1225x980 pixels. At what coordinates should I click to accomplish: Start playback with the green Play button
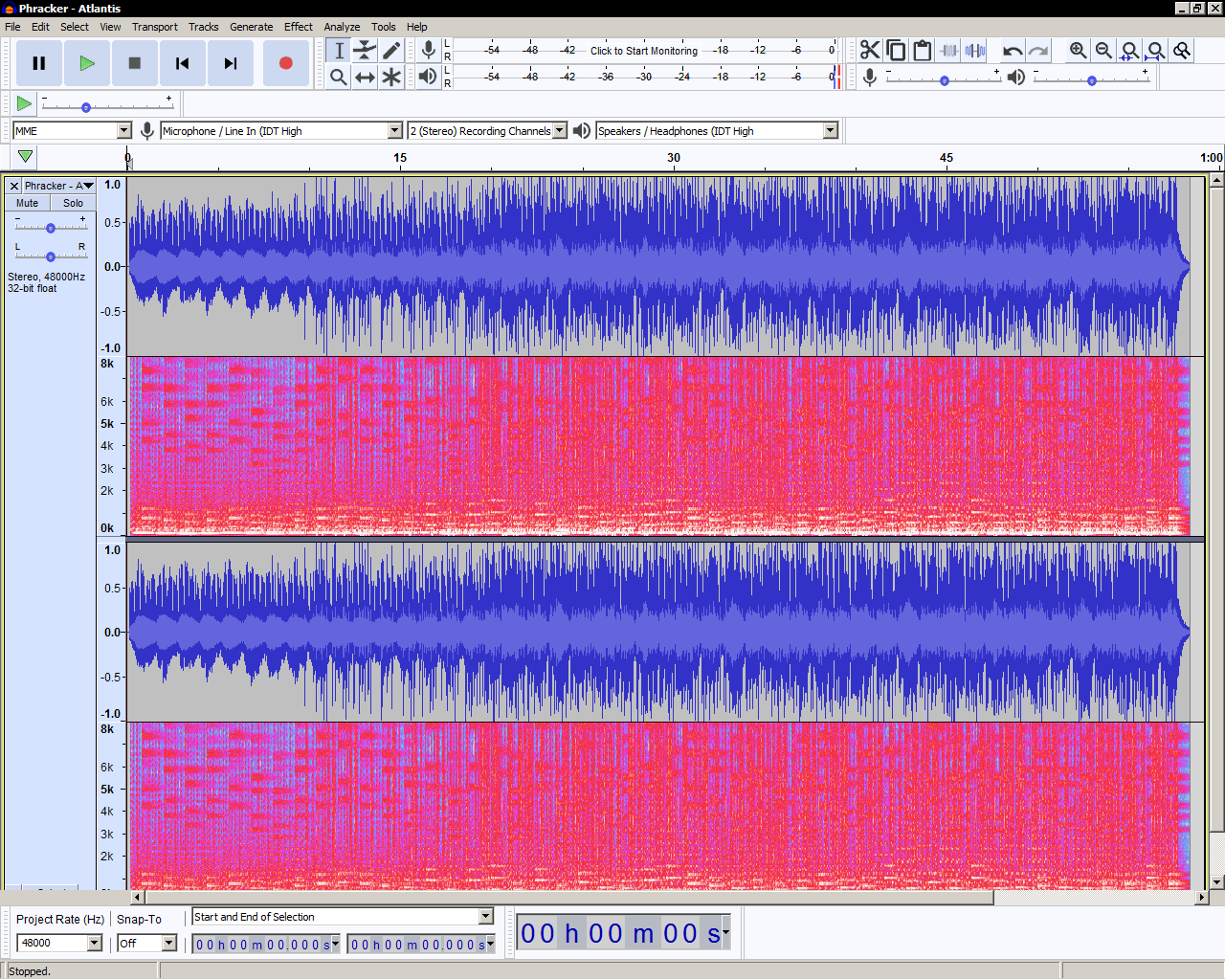(x=87, y=63)
